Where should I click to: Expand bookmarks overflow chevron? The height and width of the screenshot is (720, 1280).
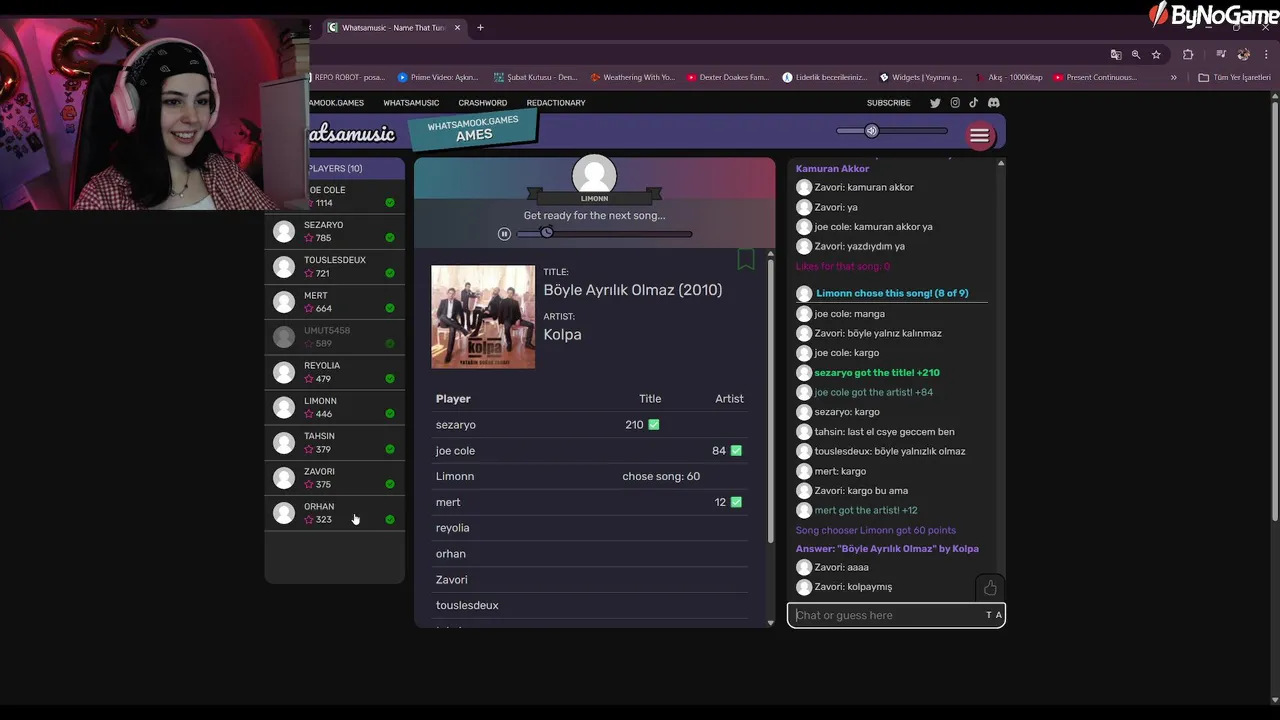point(1174,77)
